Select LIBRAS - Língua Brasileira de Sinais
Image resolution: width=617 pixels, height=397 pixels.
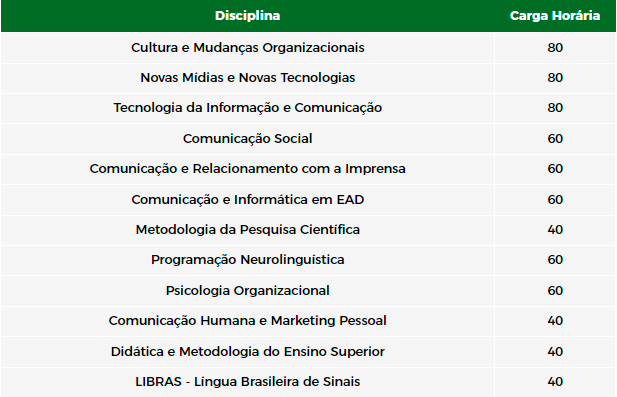coord(248,382)
